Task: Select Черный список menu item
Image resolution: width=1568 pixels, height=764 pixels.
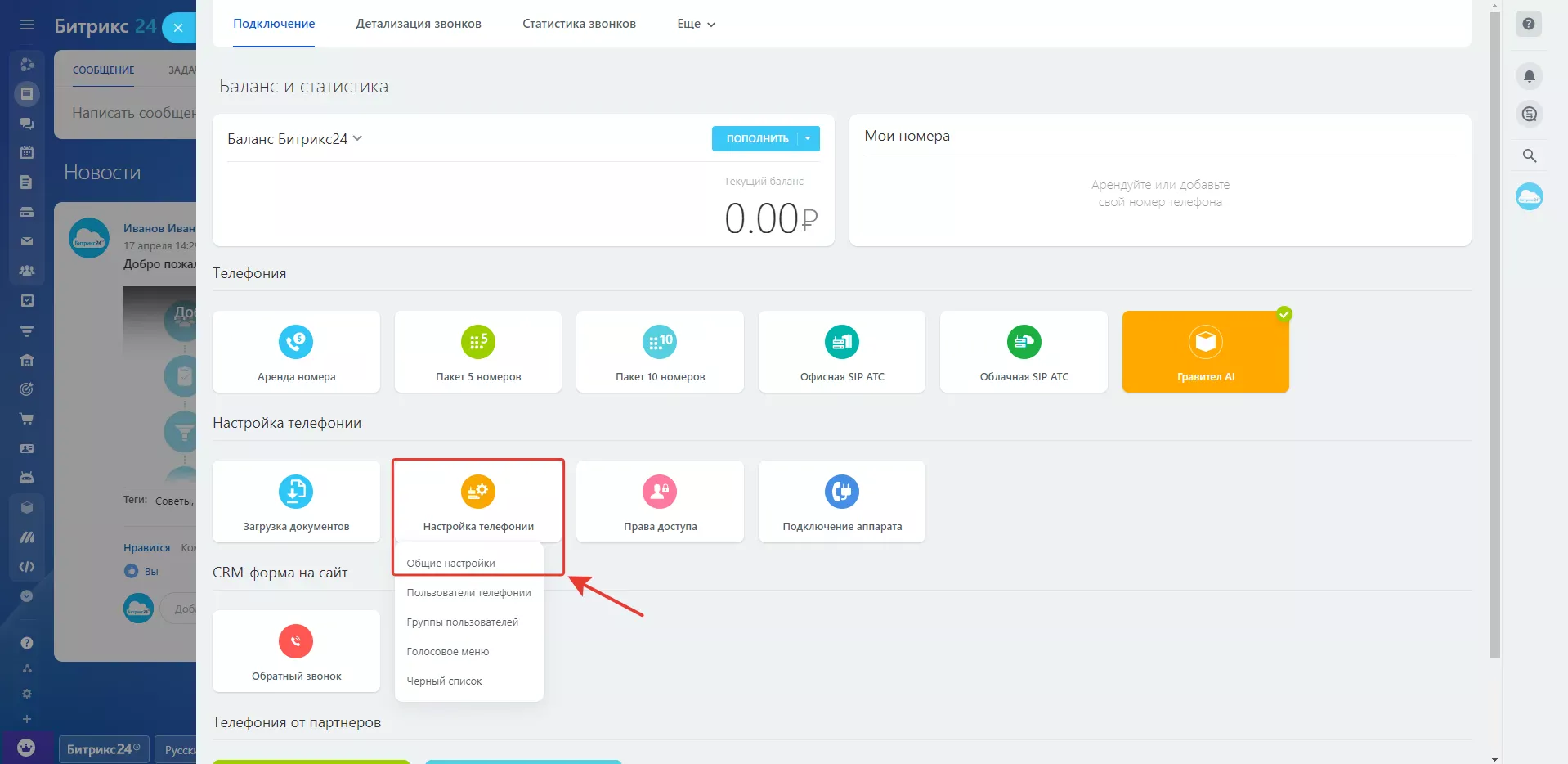Action: [x=444, y=681]
